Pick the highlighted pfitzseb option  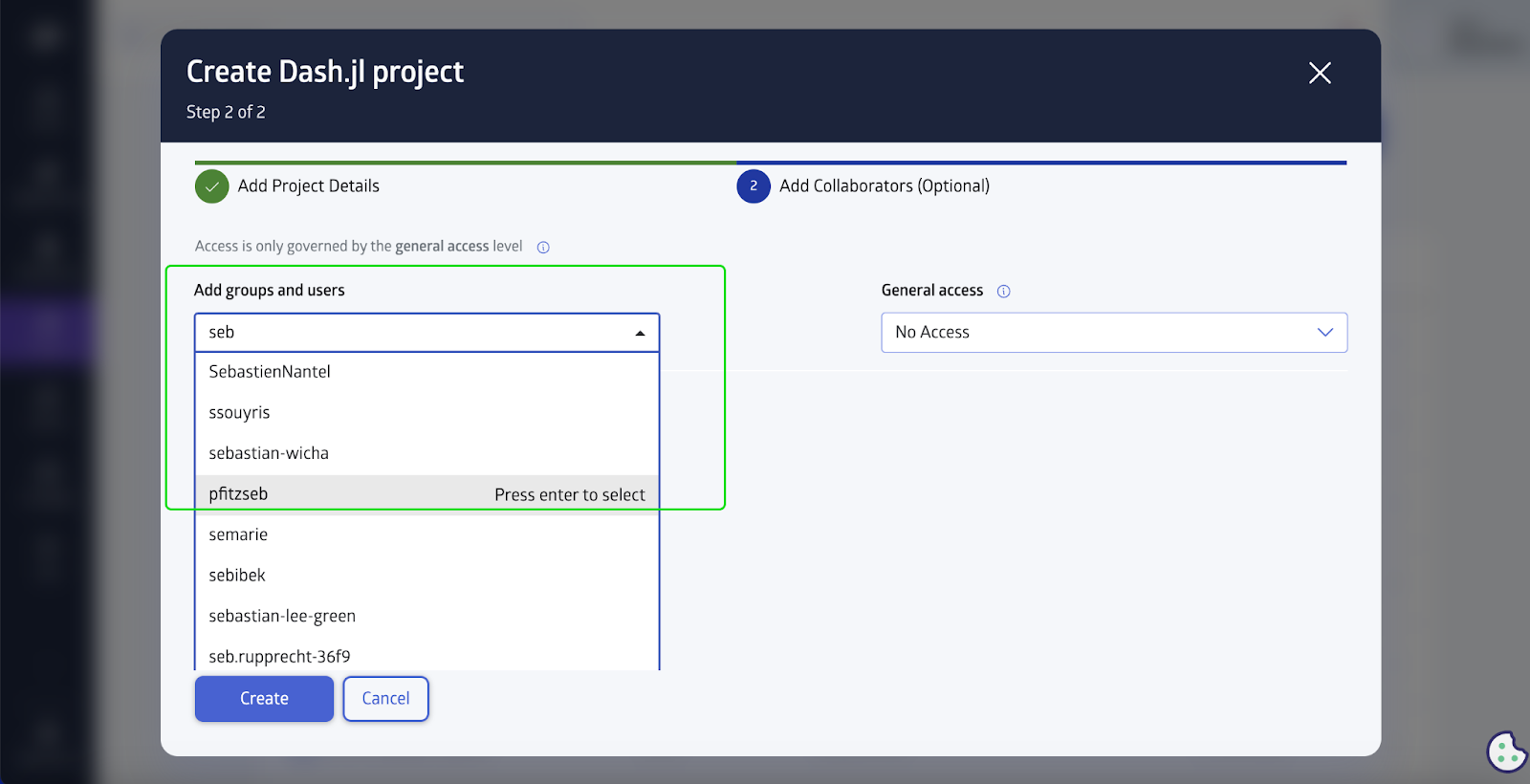[427, 494]
